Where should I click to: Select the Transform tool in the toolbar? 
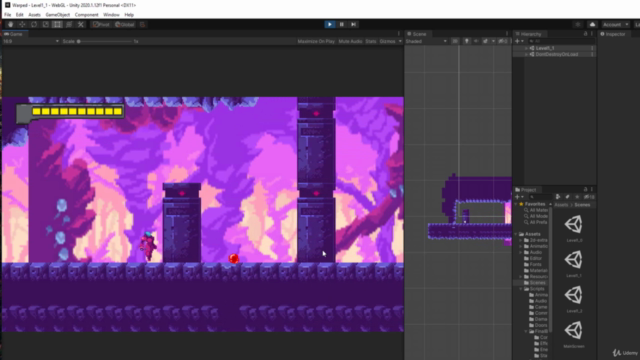(69, 24)
